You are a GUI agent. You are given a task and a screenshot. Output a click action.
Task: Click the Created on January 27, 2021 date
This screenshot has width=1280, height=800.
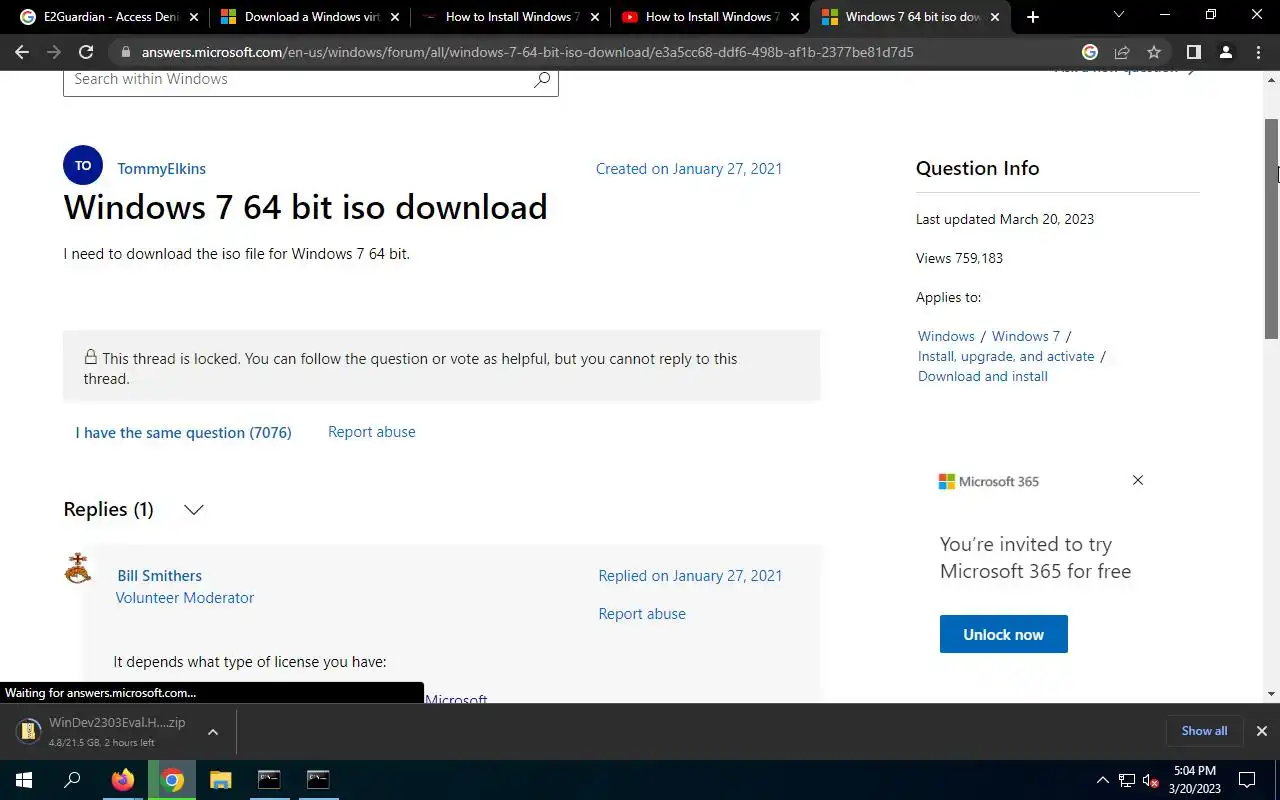[x=689, y=169]
